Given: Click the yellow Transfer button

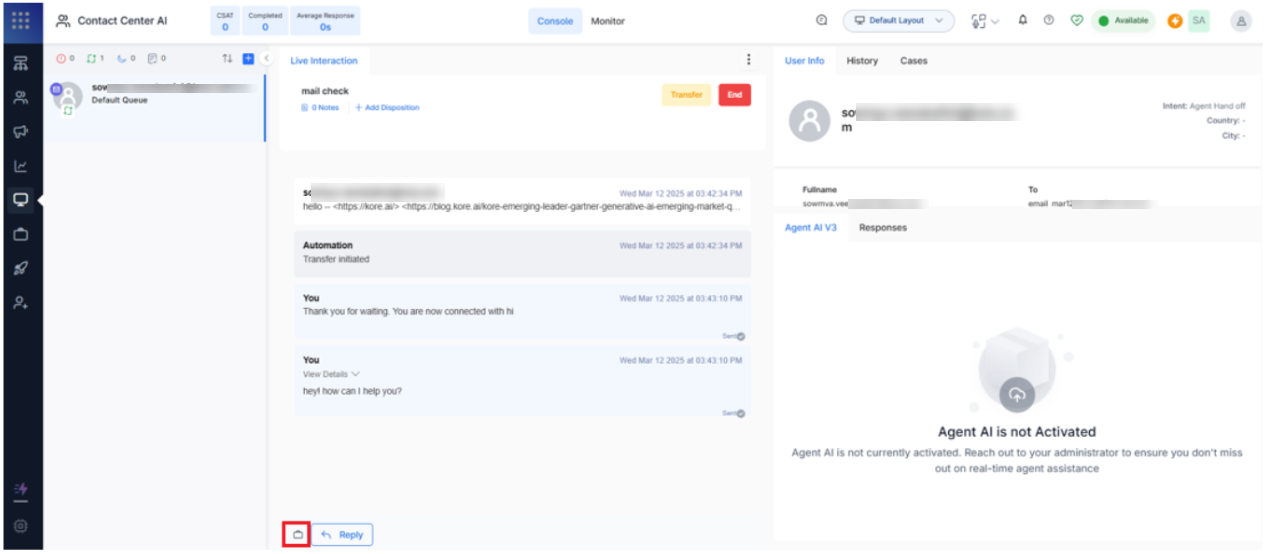Looking at the screenshot, I should 686,95.
